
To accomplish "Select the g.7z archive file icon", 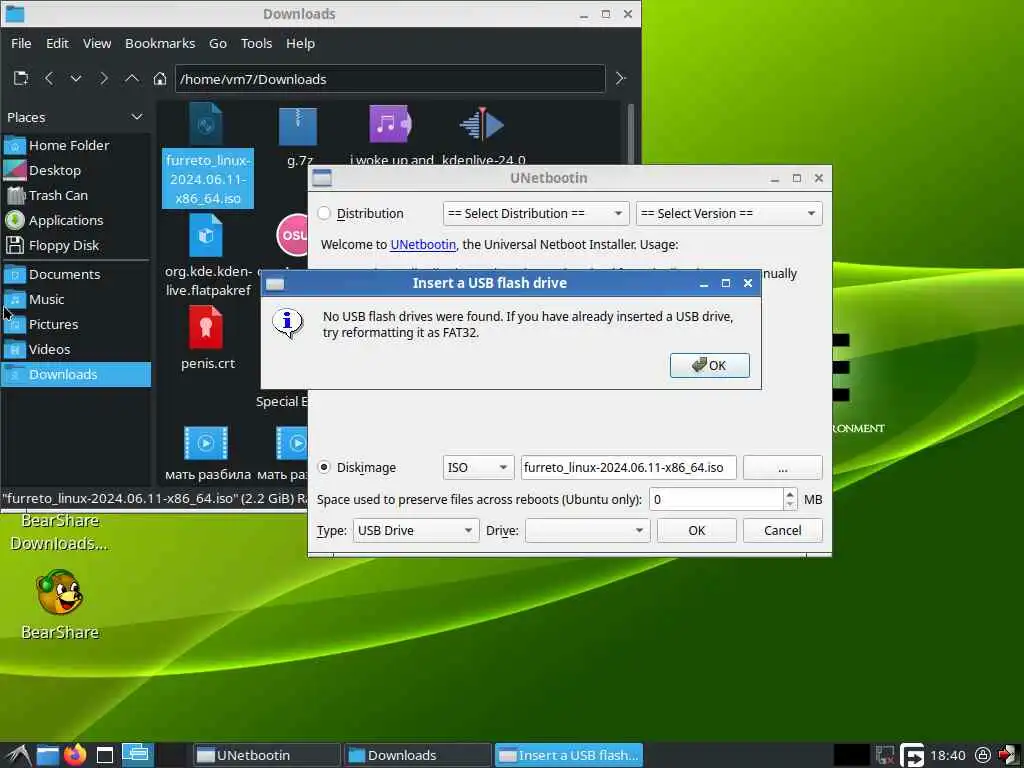I will click(298, 125).
